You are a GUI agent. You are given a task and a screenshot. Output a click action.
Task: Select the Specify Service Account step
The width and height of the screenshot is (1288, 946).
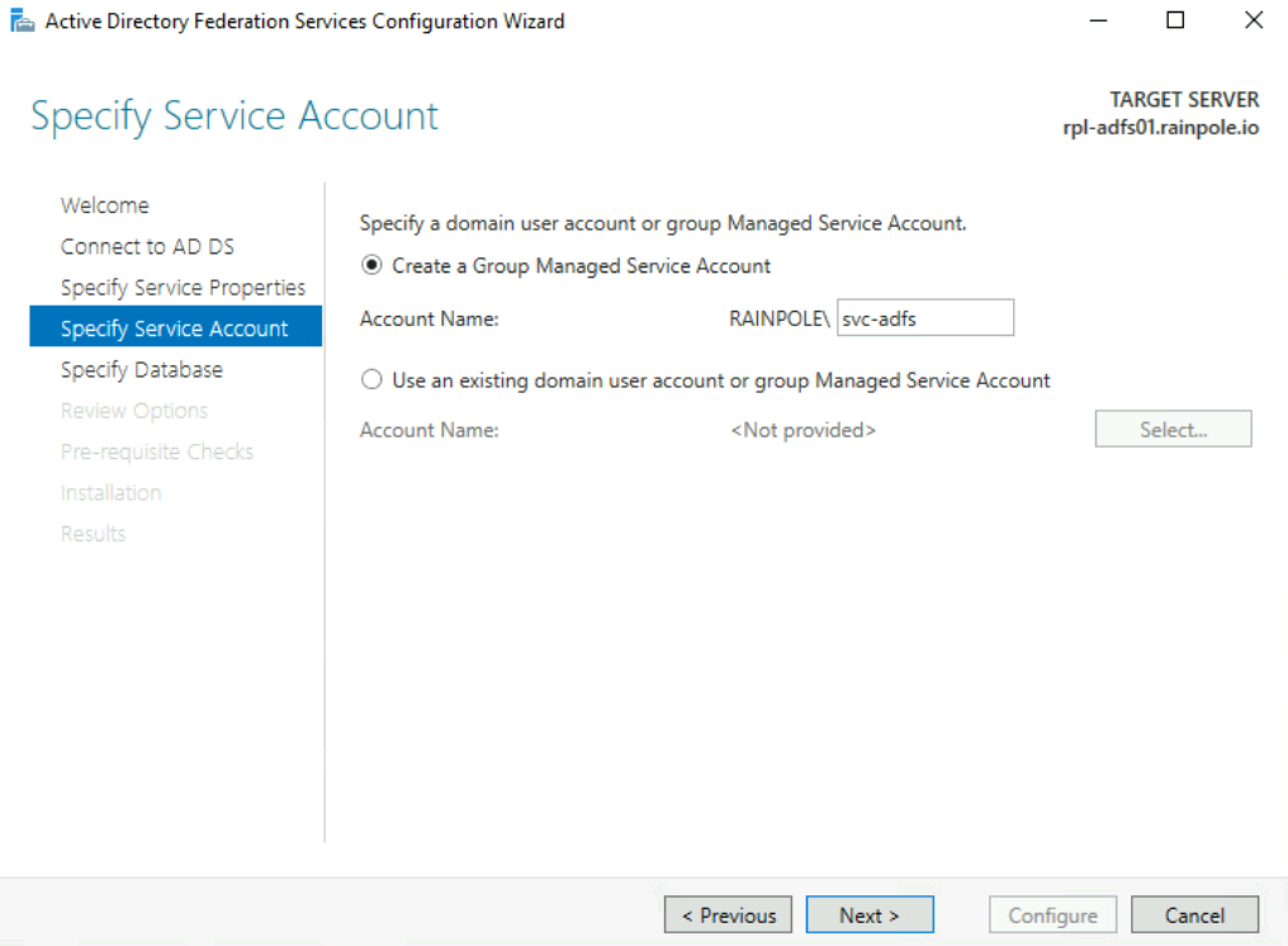click(174, 328)
